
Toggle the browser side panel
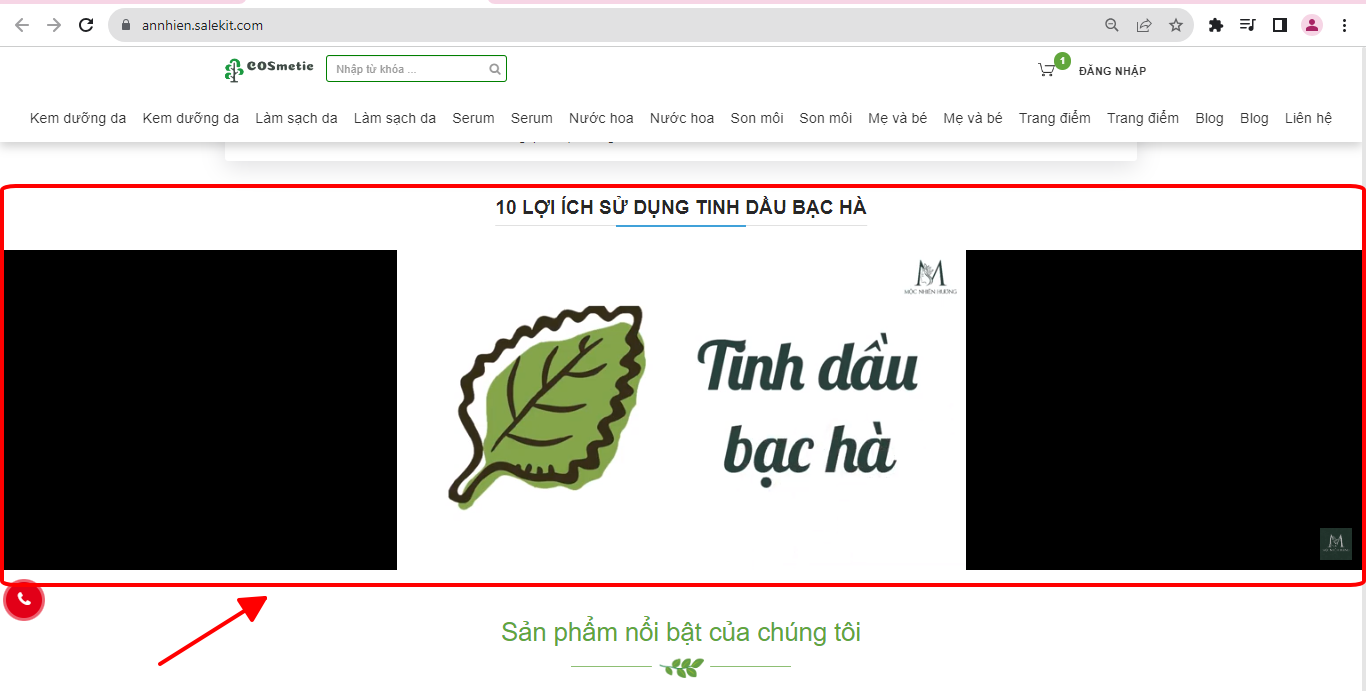(1279, 25)
